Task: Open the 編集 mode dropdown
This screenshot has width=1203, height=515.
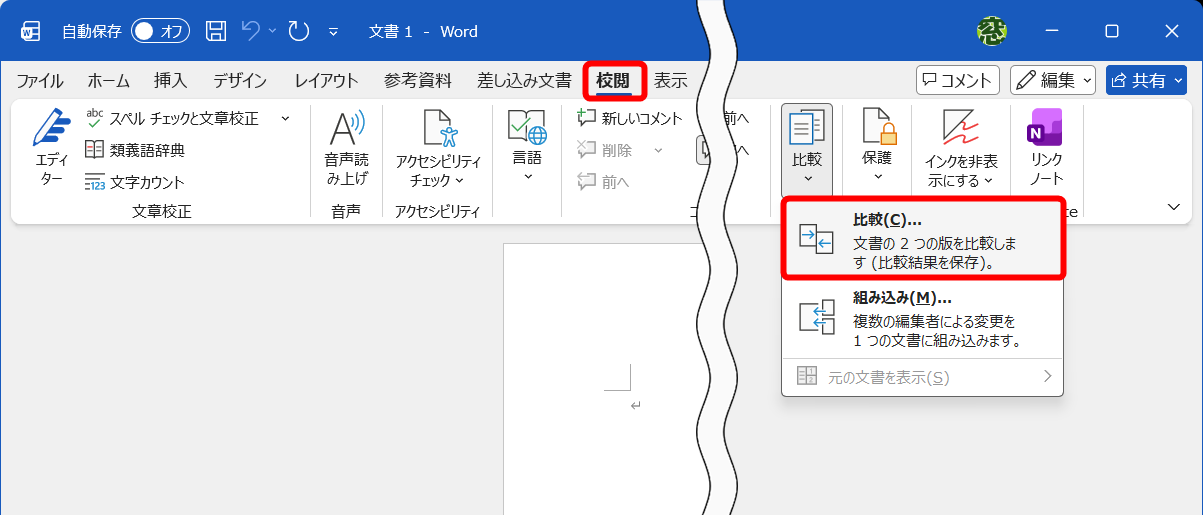Action: 1053,81
